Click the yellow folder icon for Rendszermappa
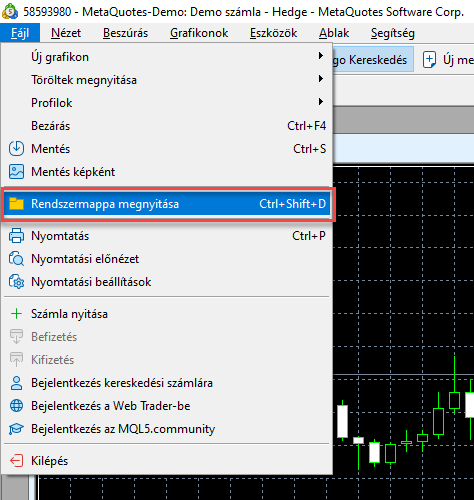The height and width of the screenshot is (500, 474). click(x=16, y=204)
